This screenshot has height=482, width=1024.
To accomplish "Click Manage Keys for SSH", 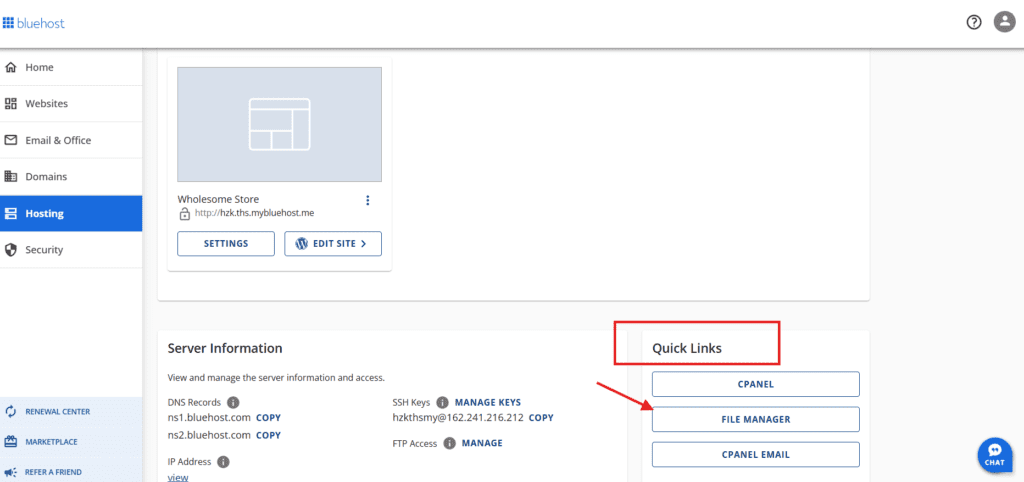I will click(x=488, y=402).
